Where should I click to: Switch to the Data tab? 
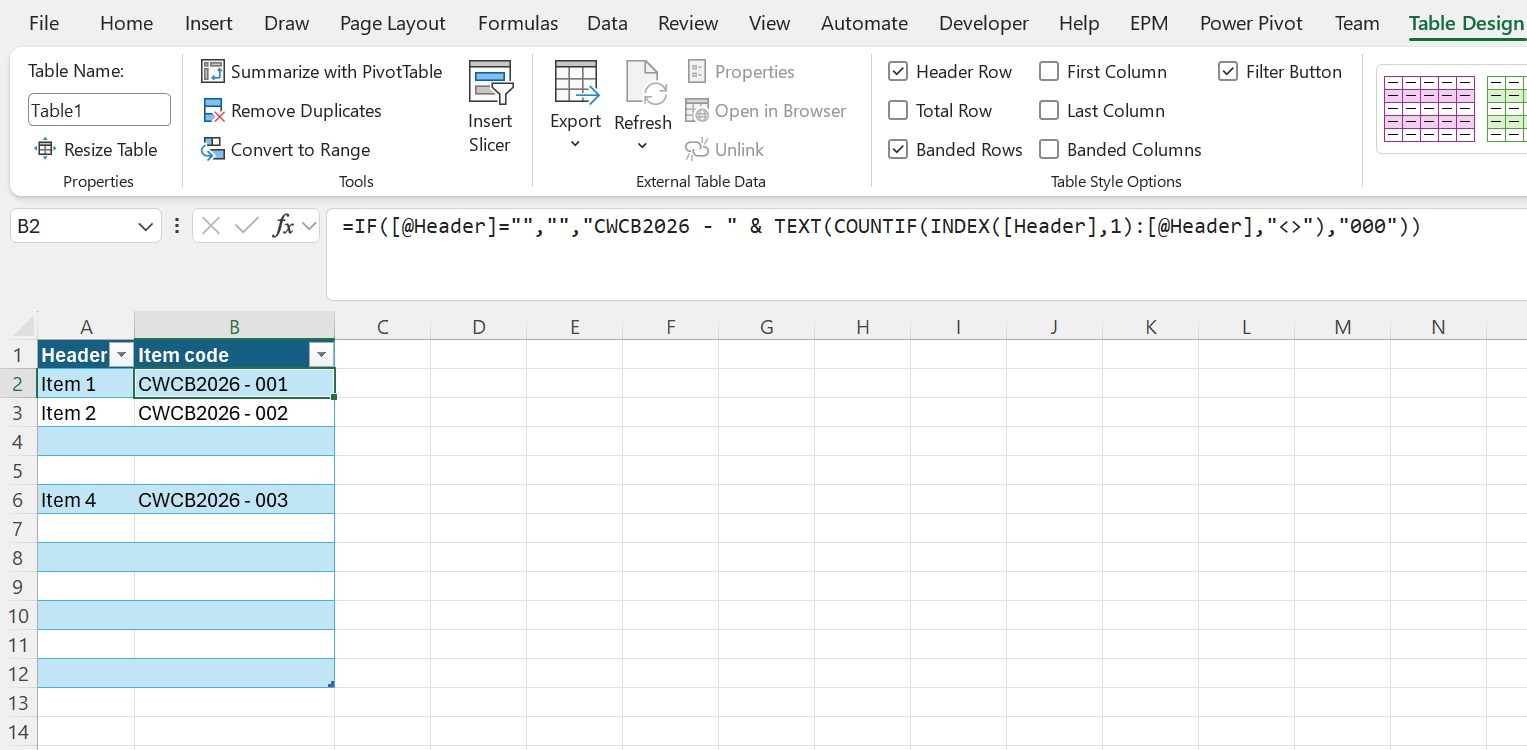point(607,23)
